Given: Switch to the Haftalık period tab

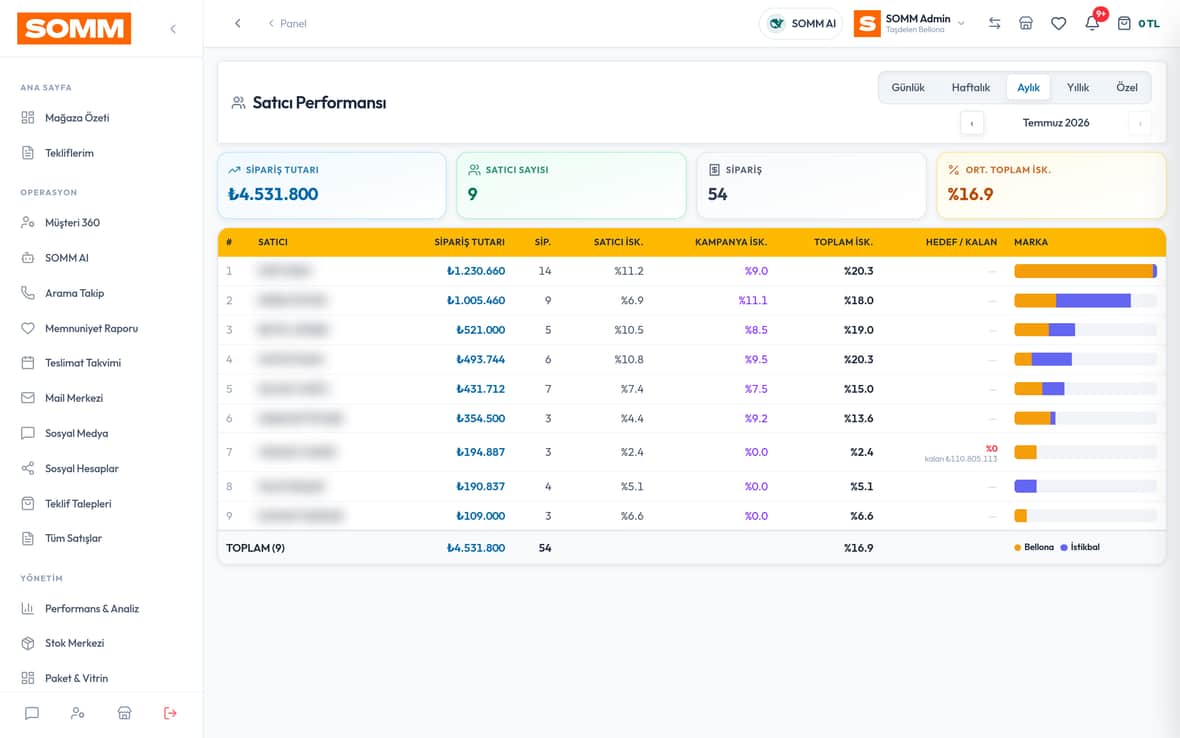Looking at the screenshot, I should click(x=970, y=87).
